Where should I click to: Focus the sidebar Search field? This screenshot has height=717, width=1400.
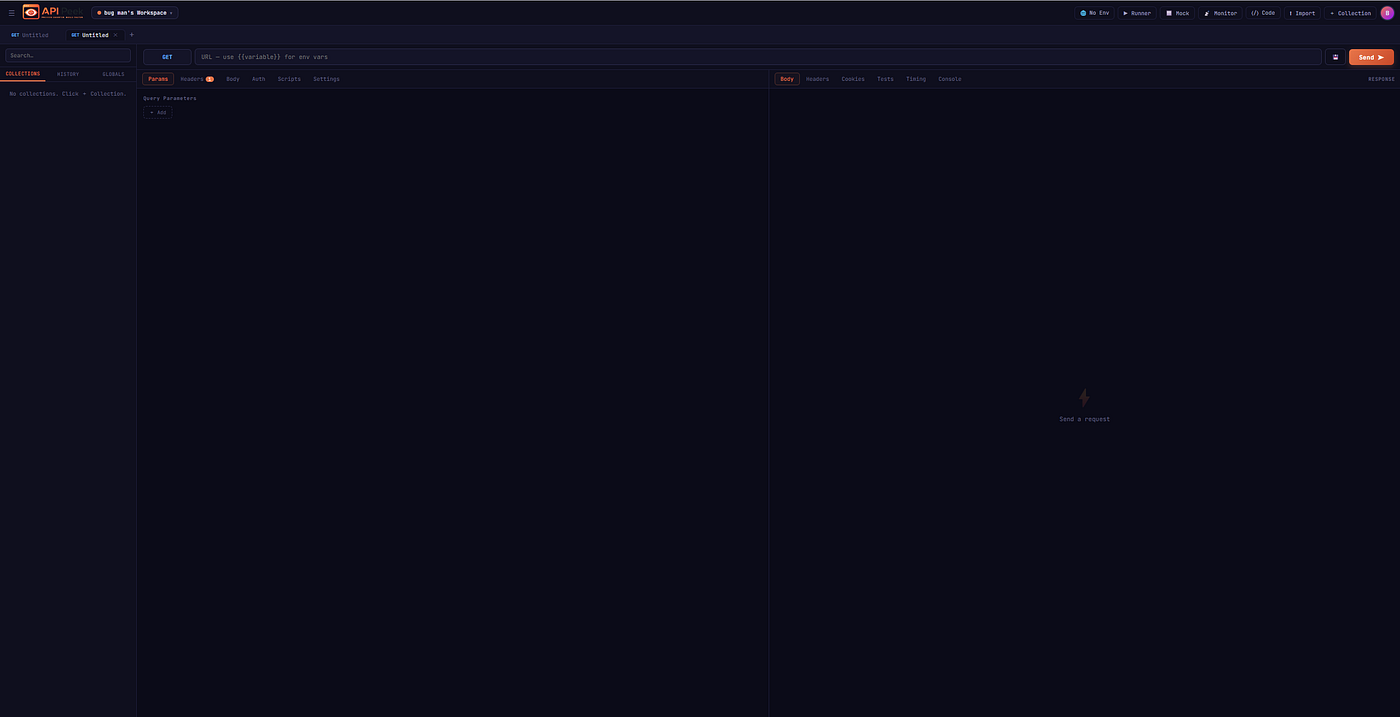coord(68,55)
